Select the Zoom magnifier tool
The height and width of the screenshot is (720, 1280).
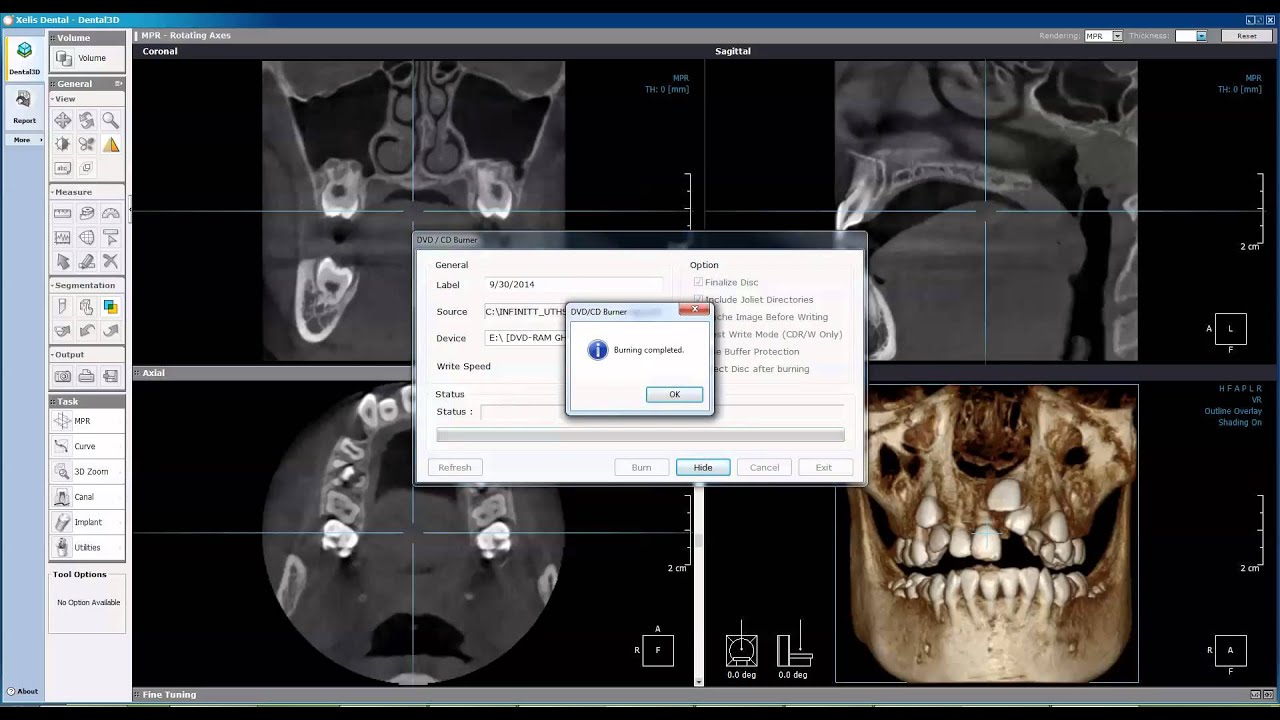[111, 121]
